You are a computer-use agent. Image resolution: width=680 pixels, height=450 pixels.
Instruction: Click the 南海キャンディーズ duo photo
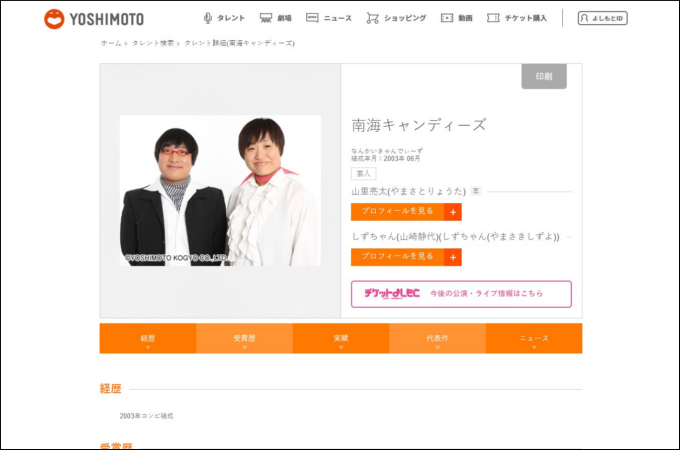click(x=220, y=190)
